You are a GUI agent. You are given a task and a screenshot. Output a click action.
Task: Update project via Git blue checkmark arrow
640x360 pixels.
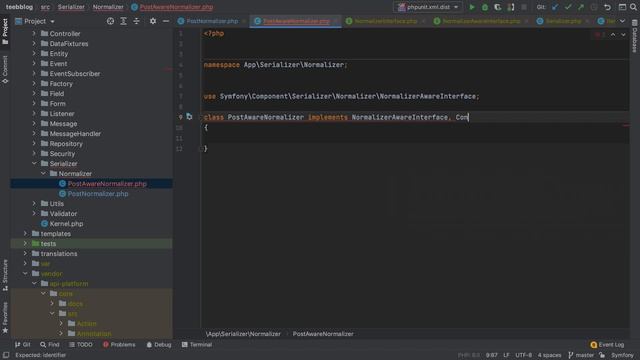coord(554,7)
